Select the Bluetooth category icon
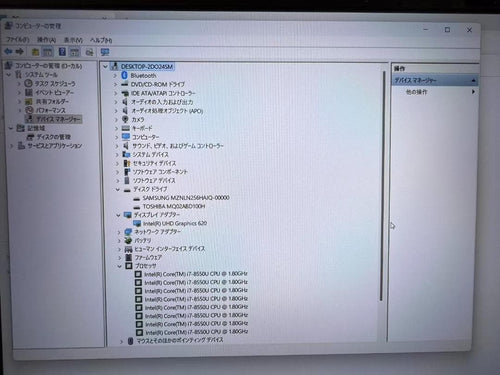 pyautogui.click(x=124, y=75)
